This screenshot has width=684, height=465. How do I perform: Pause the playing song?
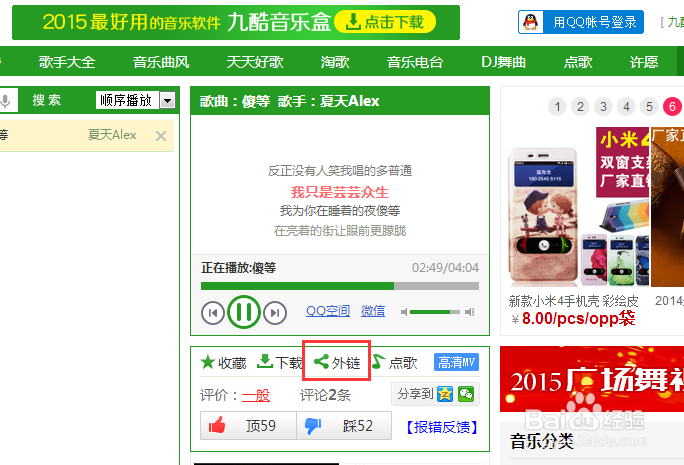coord(244,312)
